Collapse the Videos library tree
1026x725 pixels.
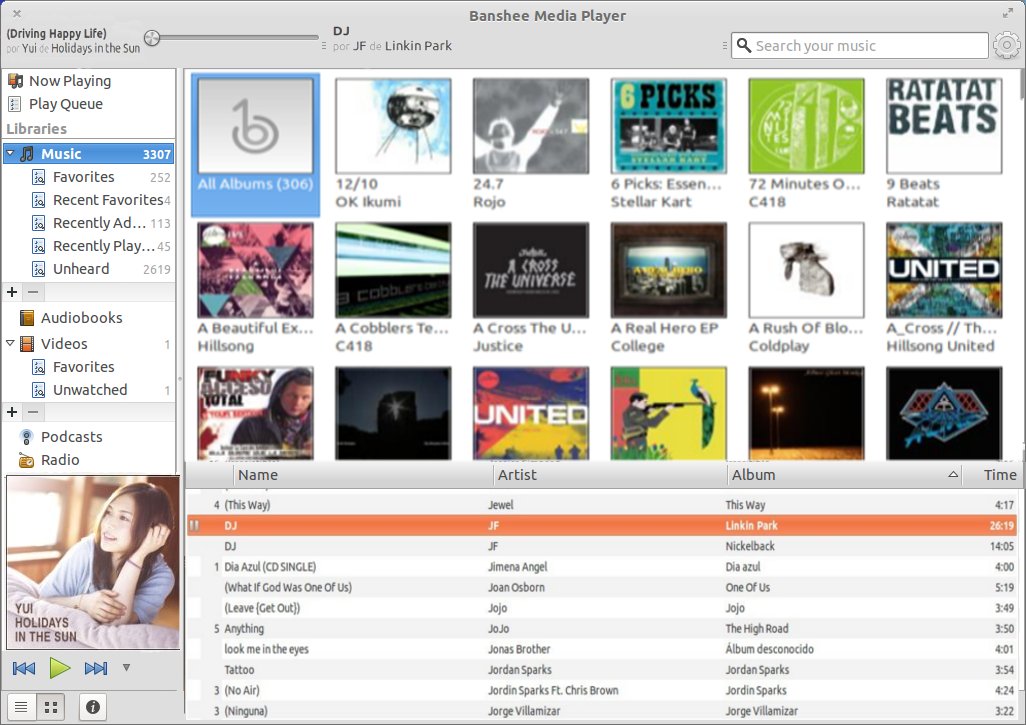[10, 343]
